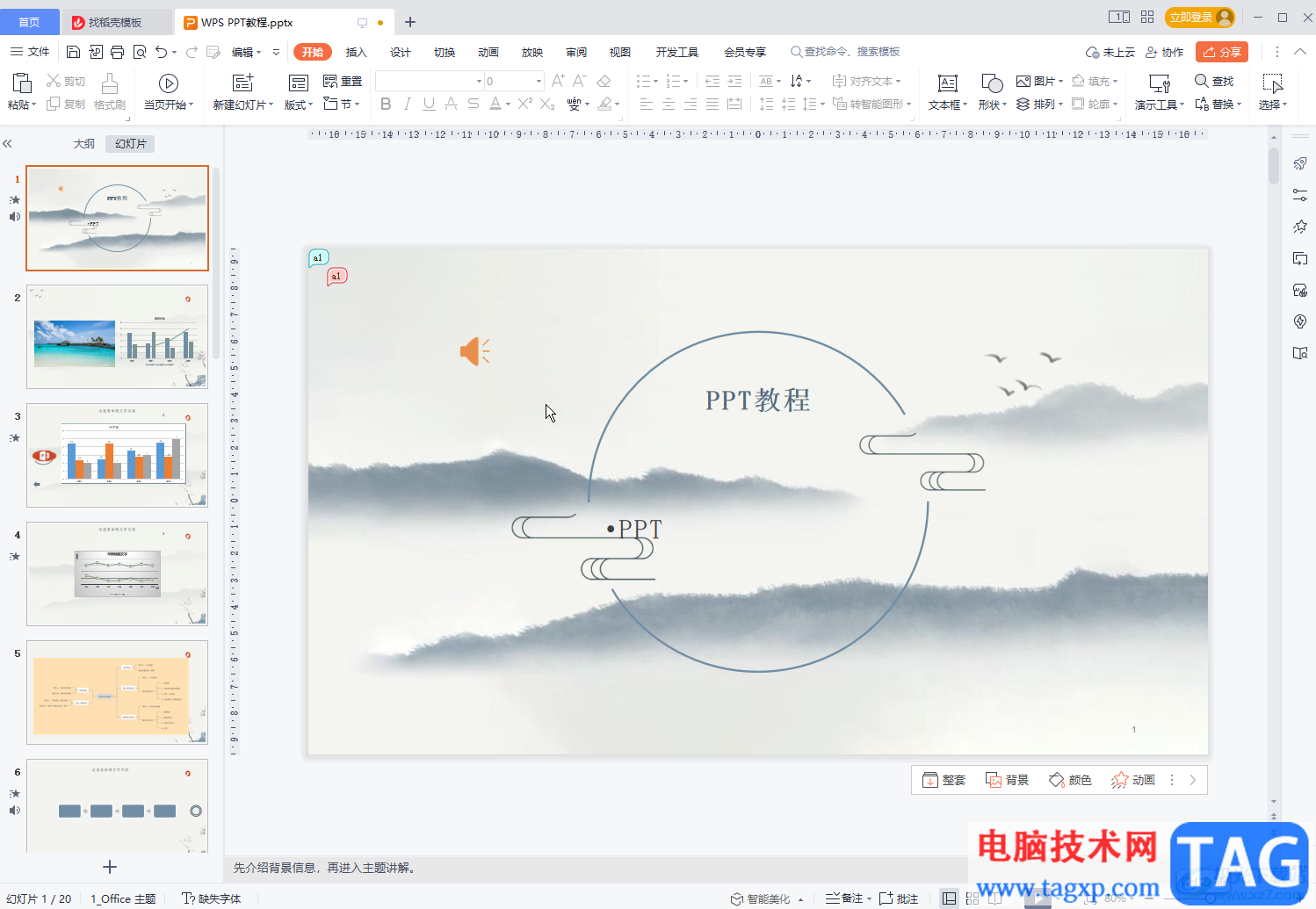This screenshot has width=1316, height=909.
Task: Open the 动画 ribbon tab
Action: (x=488, y=52)
